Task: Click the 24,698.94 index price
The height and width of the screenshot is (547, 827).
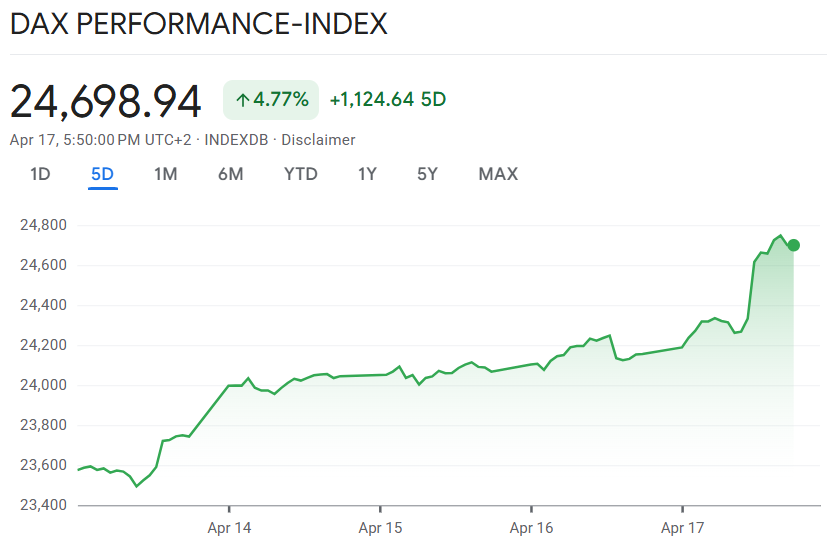Action: [x=106, y=101]
